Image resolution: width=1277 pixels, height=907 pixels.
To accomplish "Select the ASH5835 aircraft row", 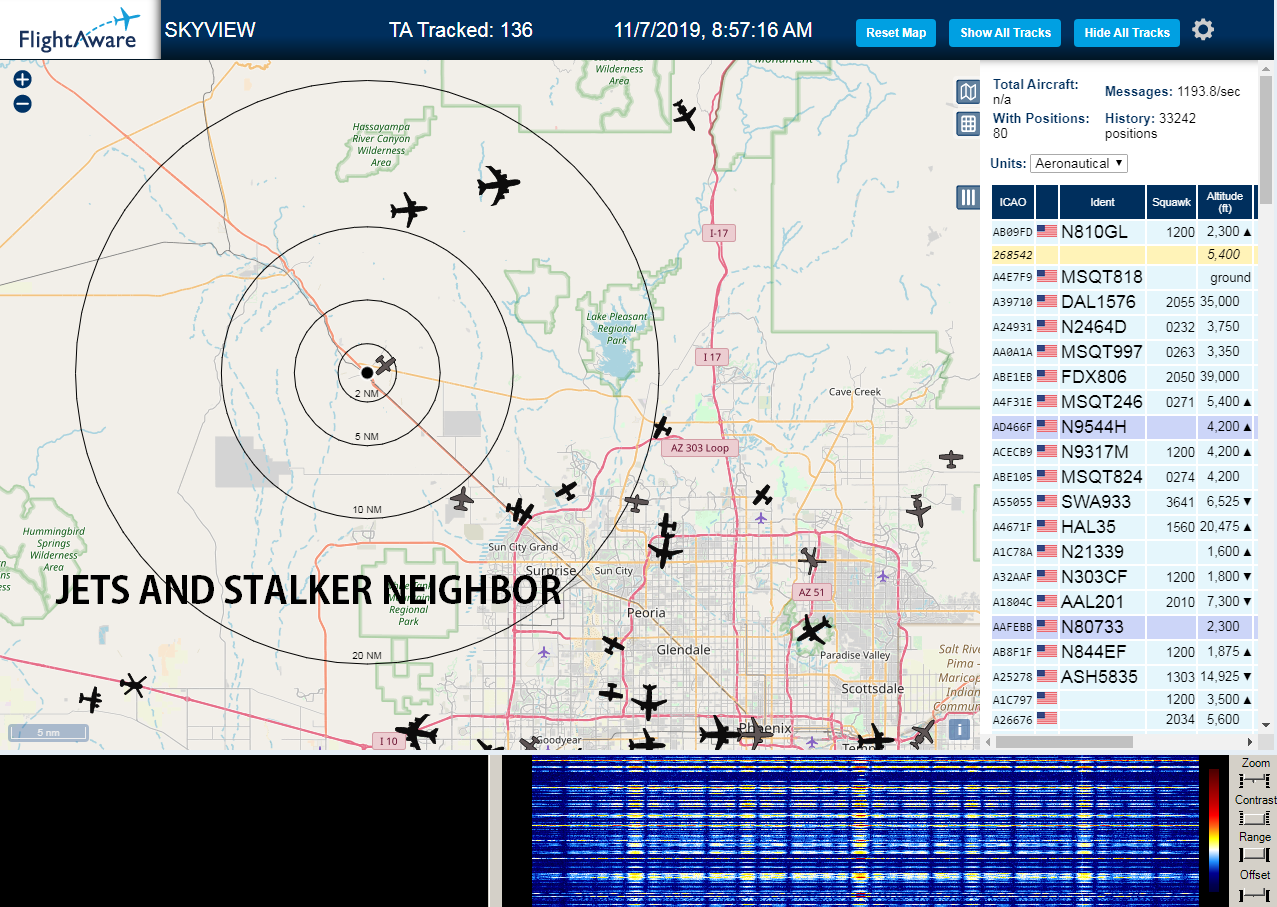I will coord(1123,676).
